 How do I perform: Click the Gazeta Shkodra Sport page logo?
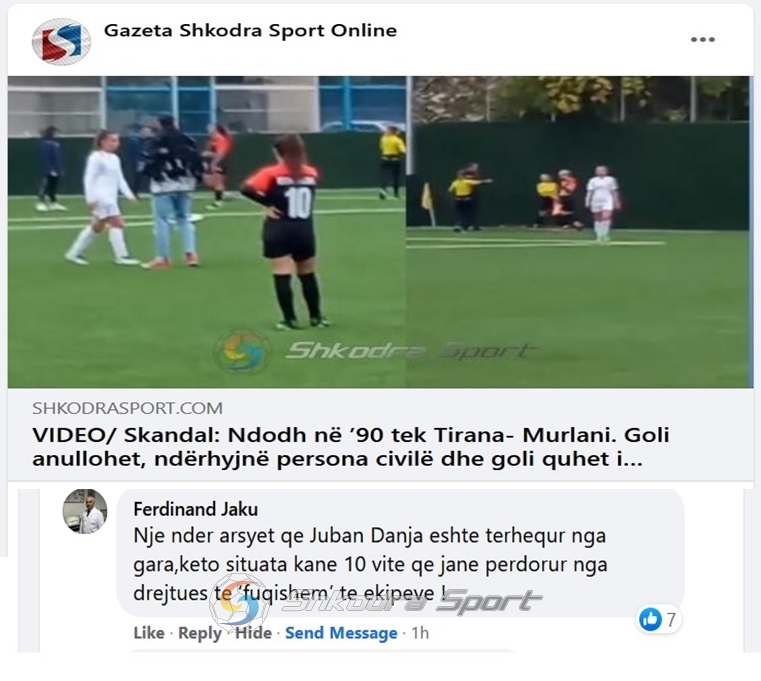(x=61, y=42)
